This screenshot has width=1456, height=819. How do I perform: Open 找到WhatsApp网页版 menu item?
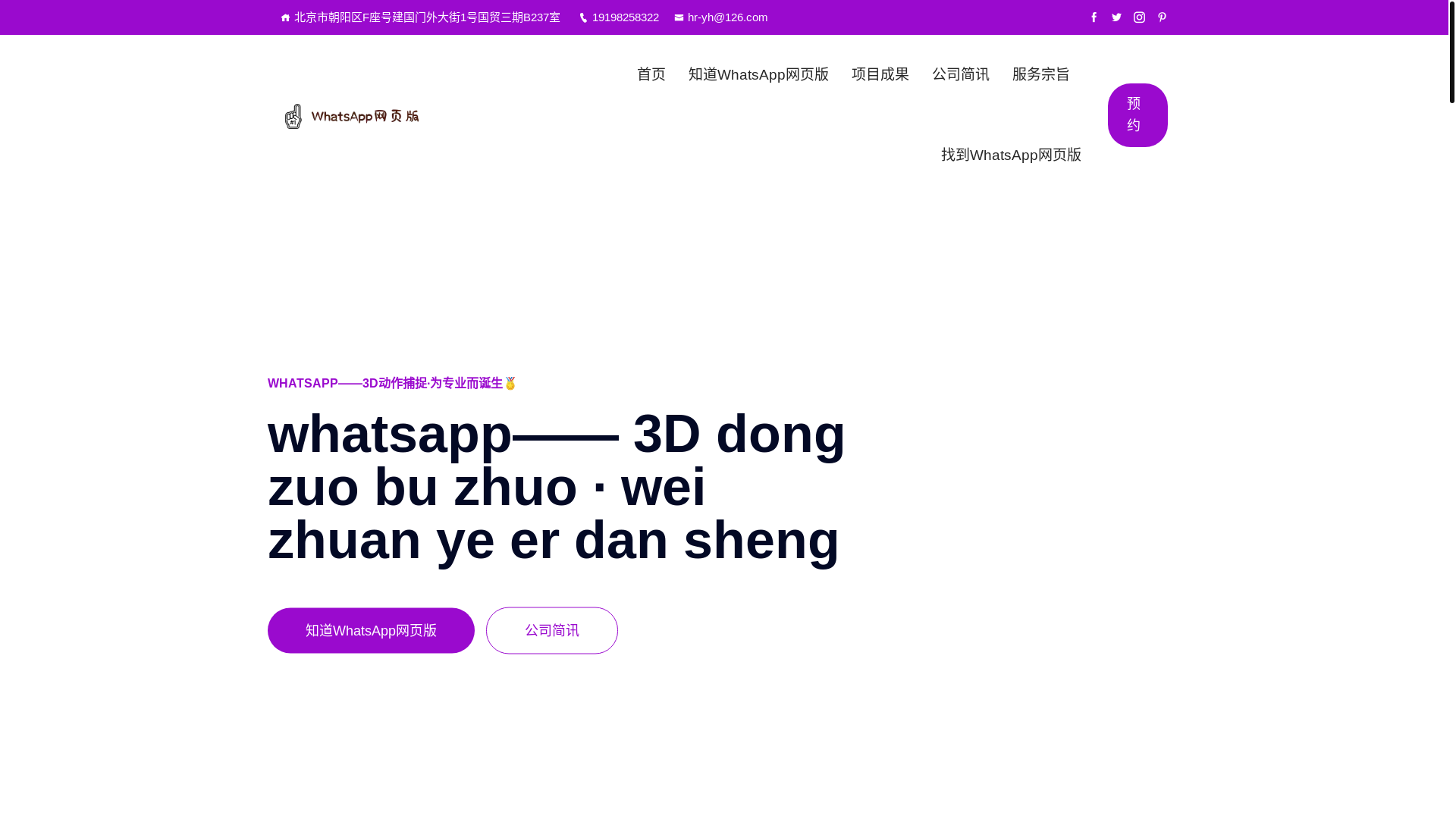[x=1011, y=155]
